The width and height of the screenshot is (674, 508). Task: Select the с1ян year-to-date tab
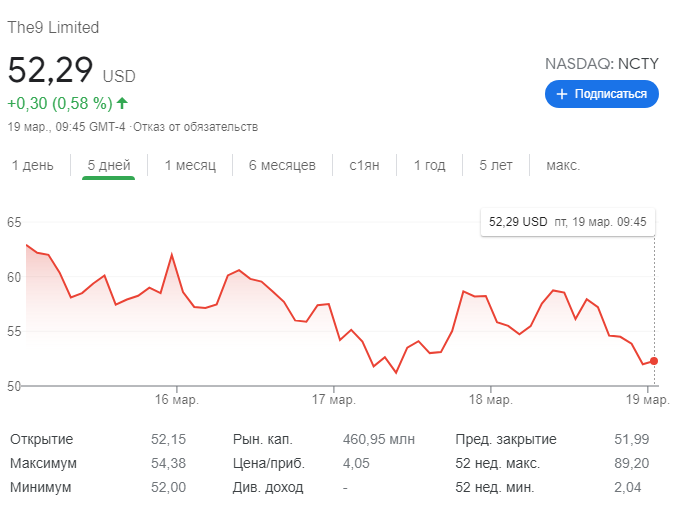click(x=364, y=165)
